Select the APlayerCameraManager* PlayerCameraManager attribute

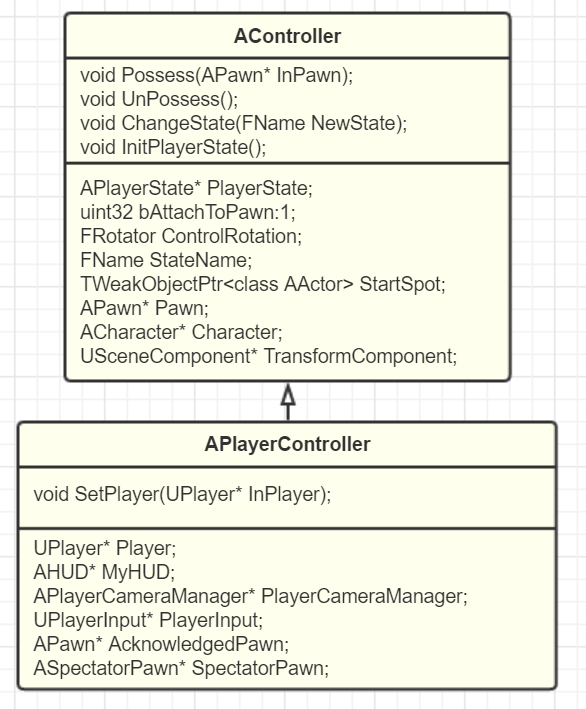click(250, 596)
